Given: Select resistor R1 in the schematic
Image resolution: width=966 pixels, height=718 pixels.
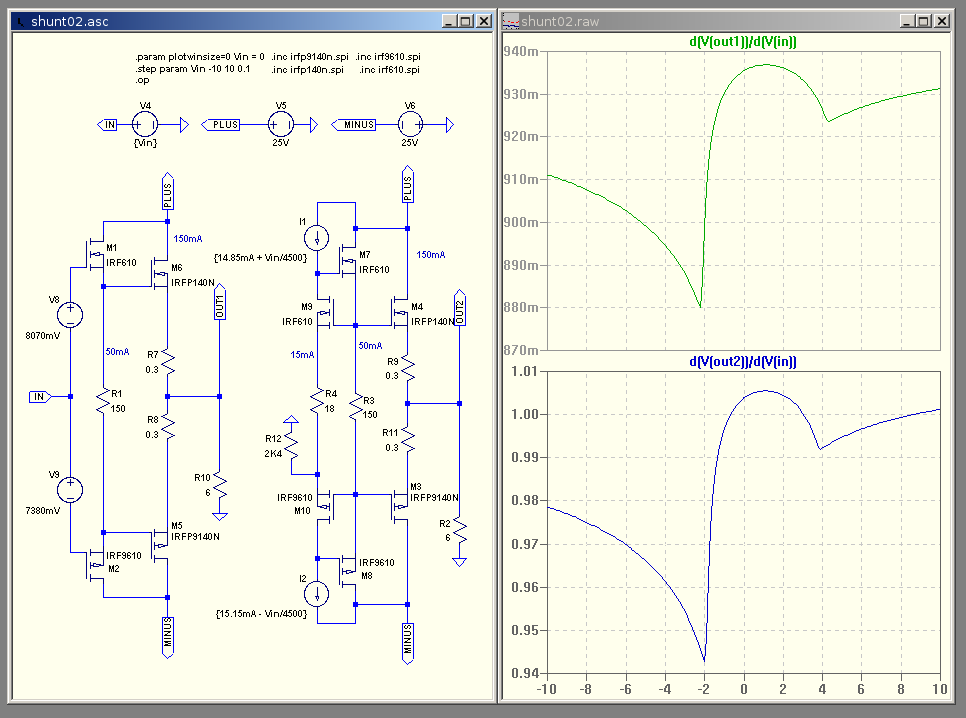Looking at the screenshot, I should coord(103,402).
